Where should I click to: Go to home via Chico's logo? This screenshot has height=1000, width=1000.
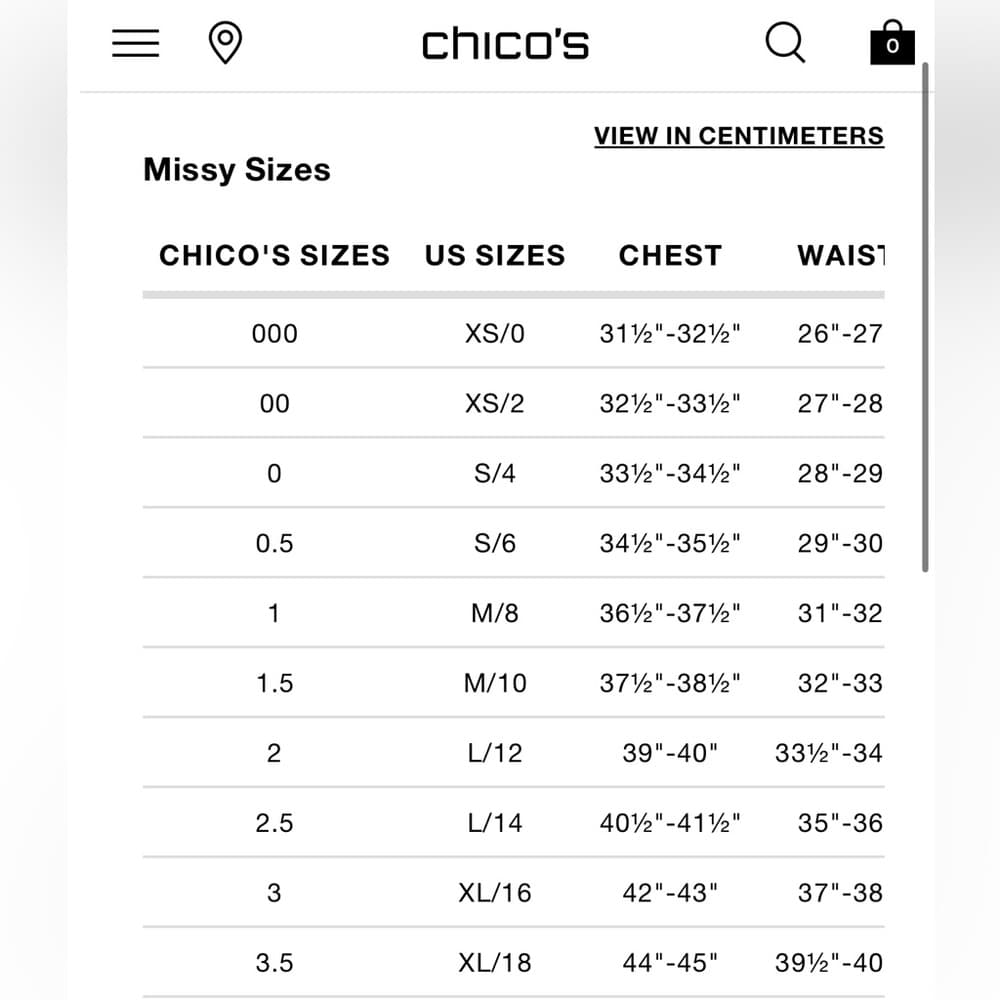point(505,44)
